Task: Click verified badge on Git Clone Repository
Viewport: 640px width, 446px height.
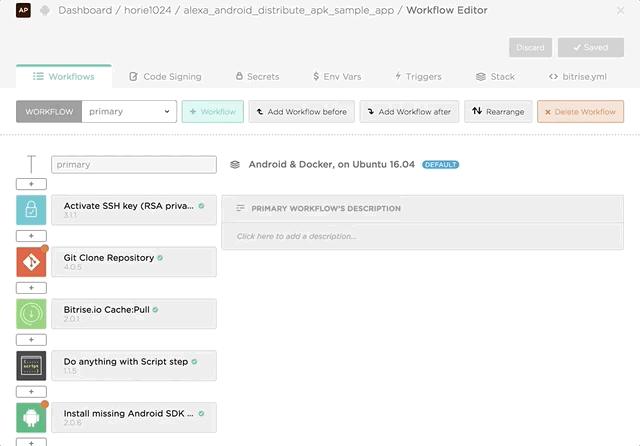Action: (x=160, y=258)
